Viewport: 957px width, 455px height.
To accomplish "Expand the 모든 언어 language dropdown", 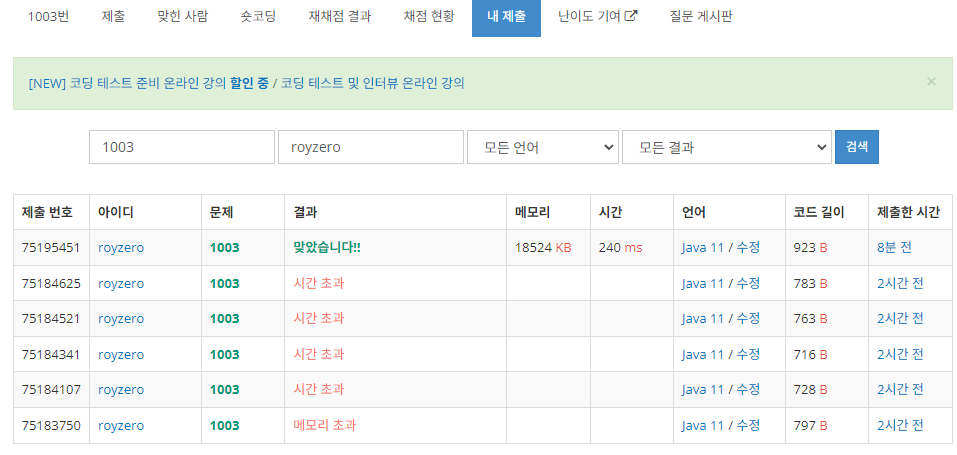I will tap(543, 147).
